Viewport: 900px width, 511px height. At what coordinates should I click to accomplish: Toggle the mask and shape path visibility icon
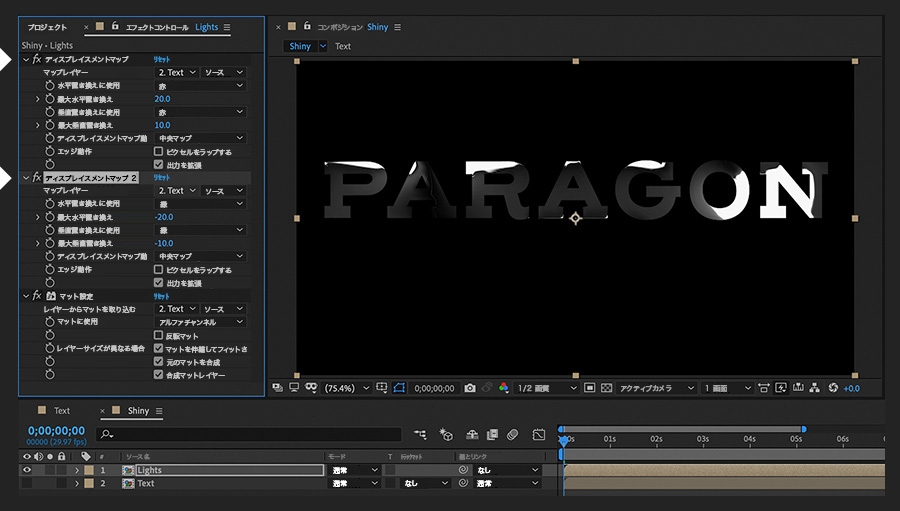point(399,388)
